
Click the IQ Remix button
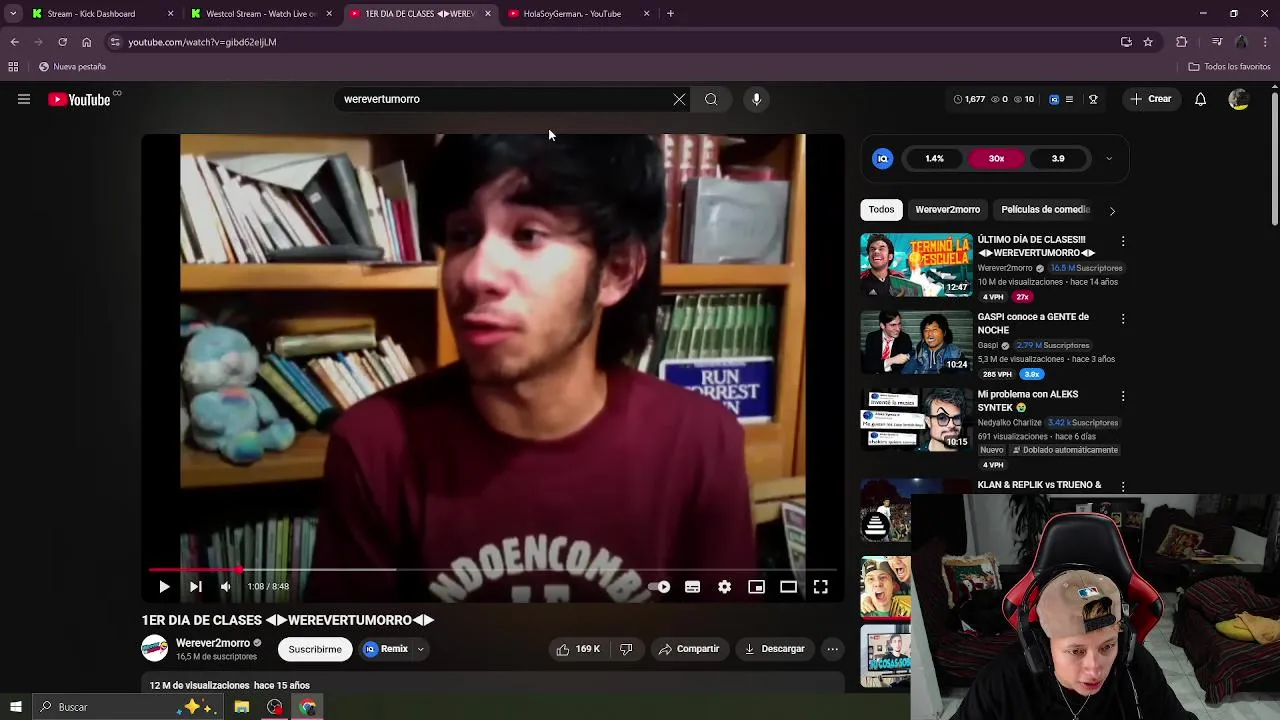(x=386, y=649)
